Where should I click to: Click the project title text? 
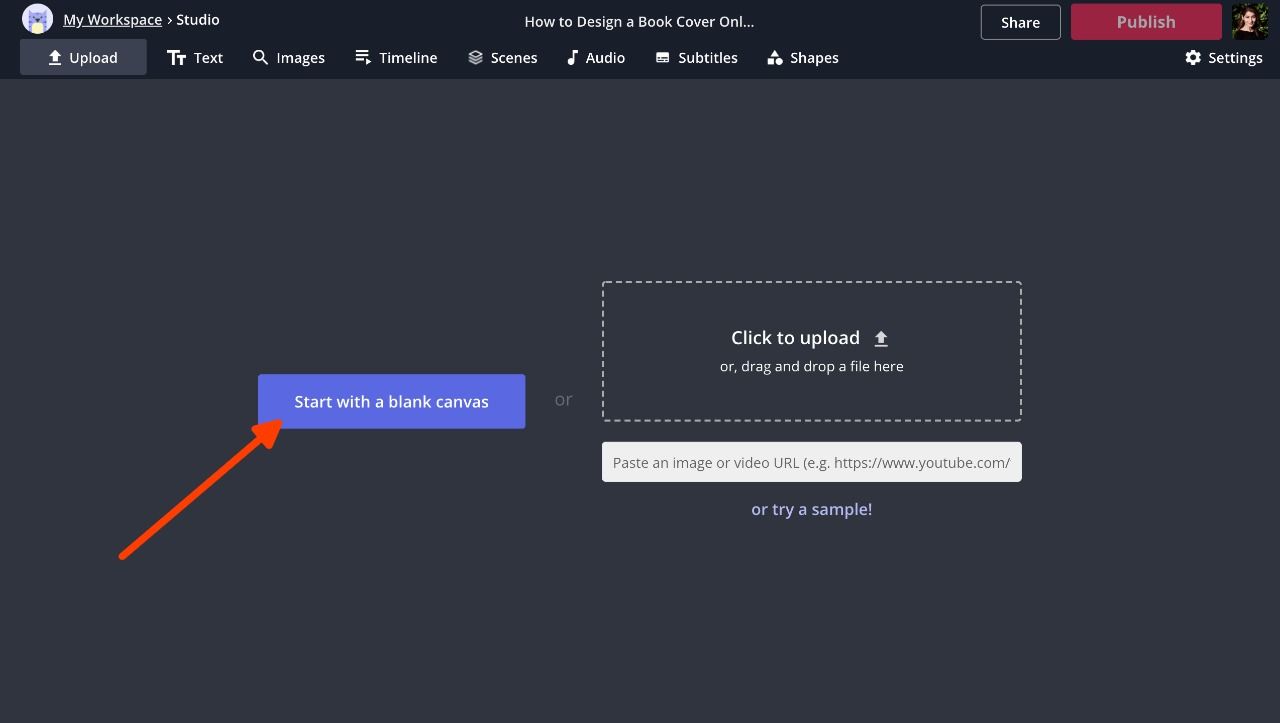639,22
